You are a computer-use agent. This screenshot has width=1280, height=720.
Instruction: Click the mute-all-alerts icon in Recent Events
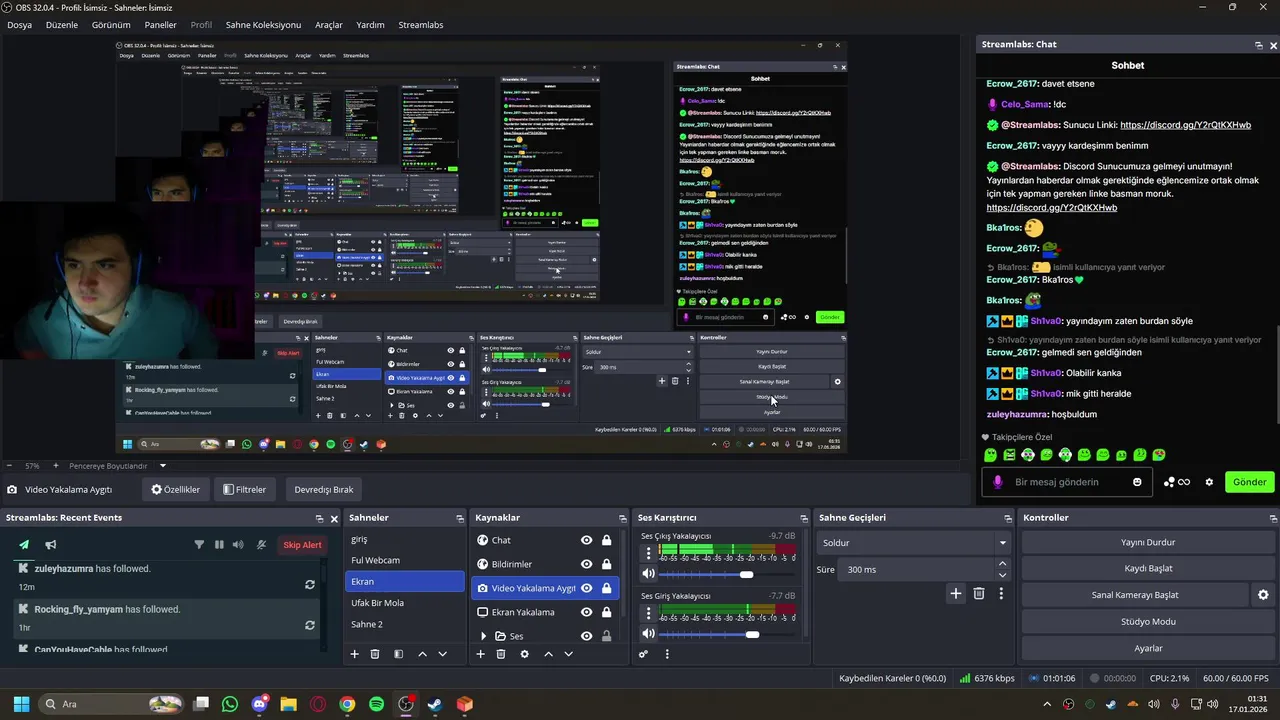(261, 545)
